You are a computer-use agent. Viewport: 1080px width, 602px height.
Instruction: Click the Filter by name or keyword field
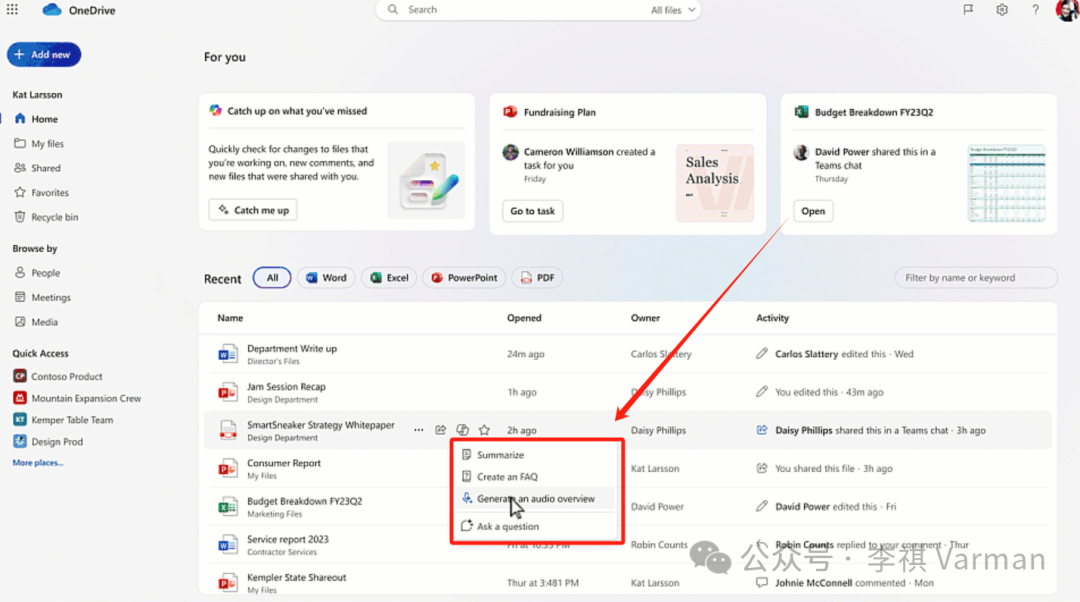click(x=976, y=278)
